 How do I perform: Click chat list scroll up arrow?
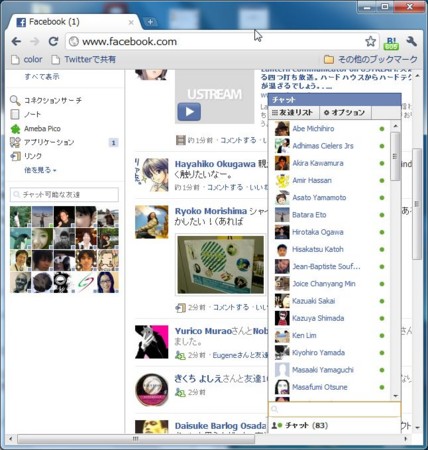click(x=395, y=126)
